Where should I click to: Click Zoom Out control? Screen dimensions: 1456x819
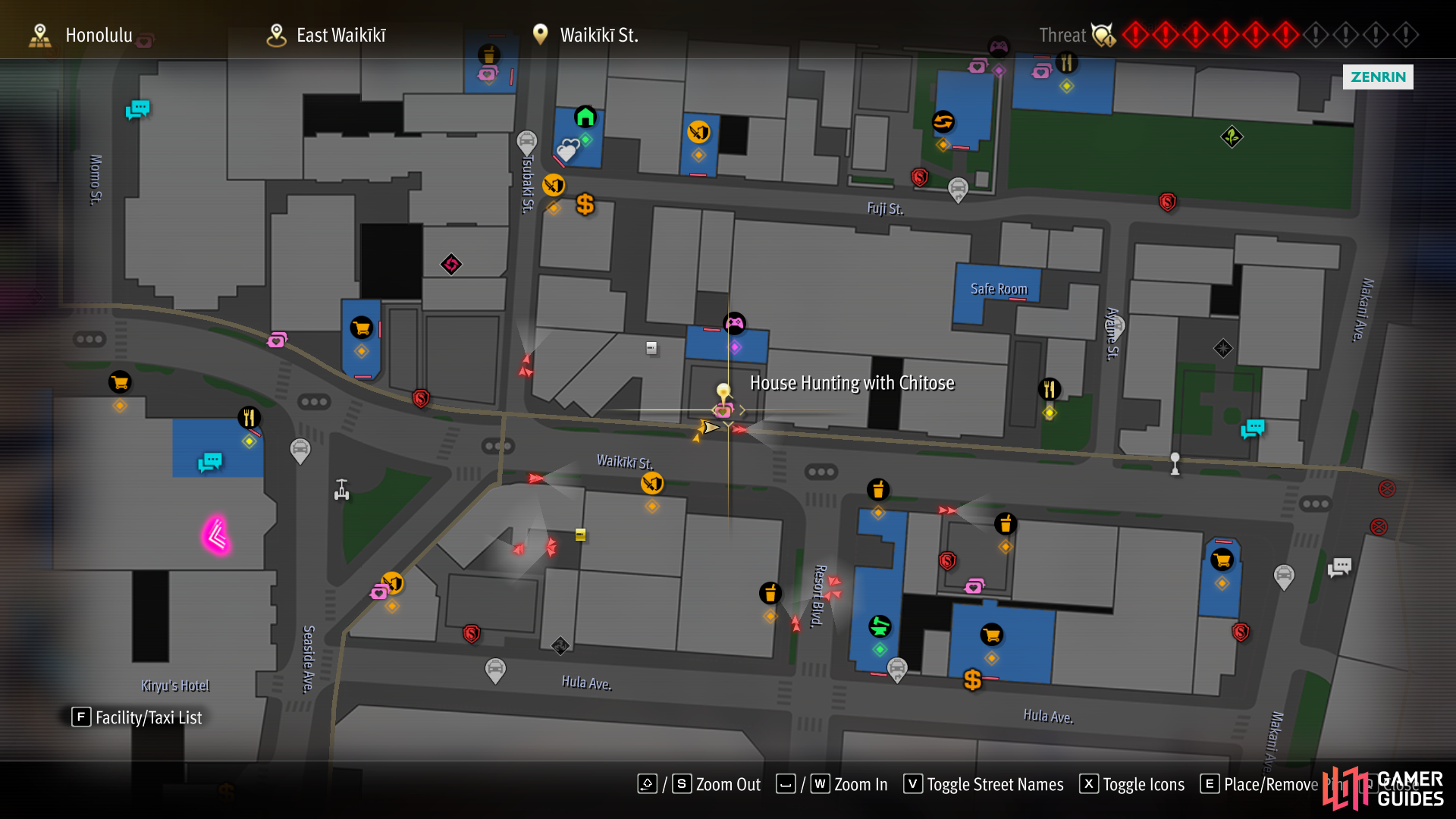699,784
